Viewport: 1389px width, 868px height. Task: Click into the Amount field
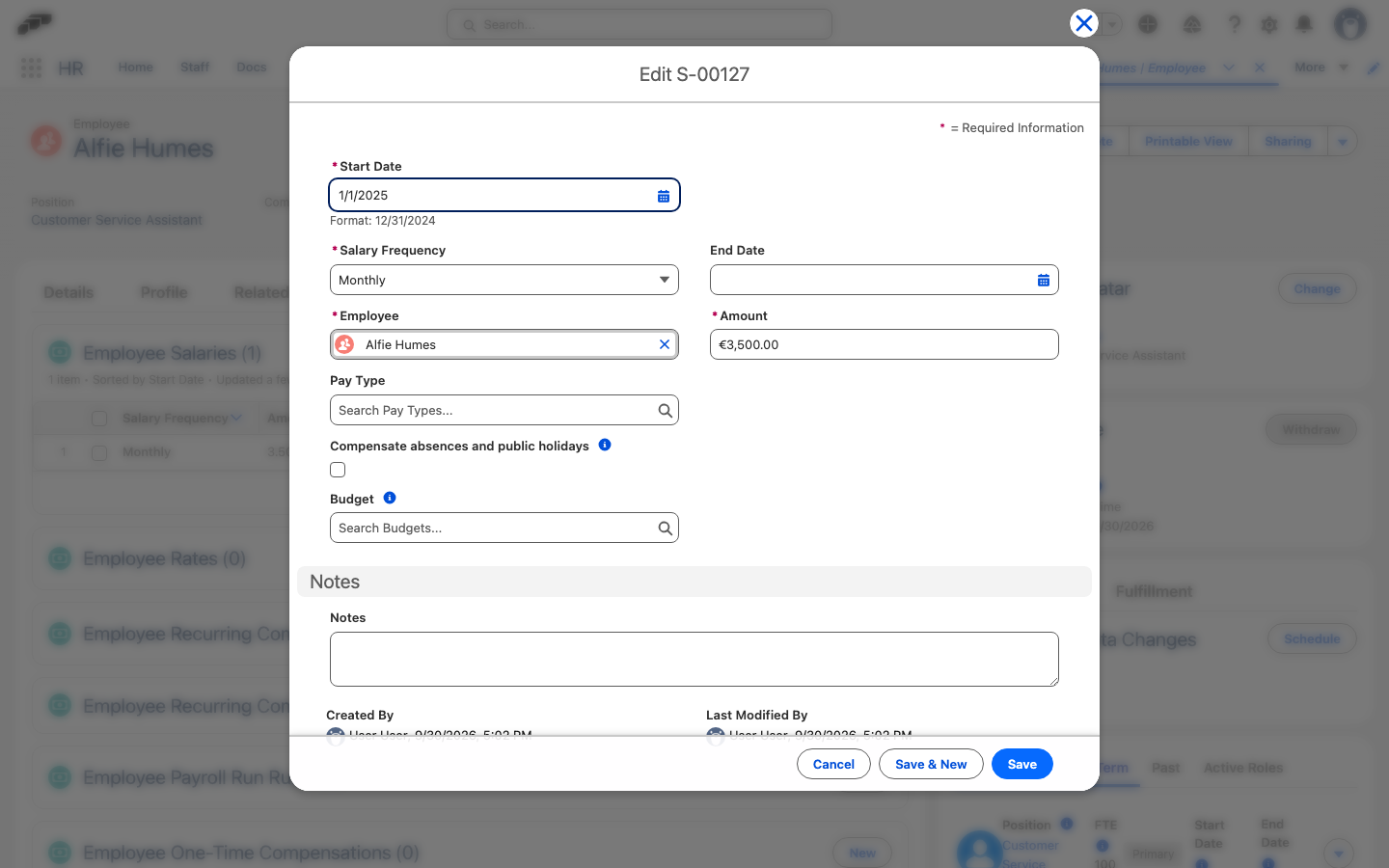(x=885, y=344)
